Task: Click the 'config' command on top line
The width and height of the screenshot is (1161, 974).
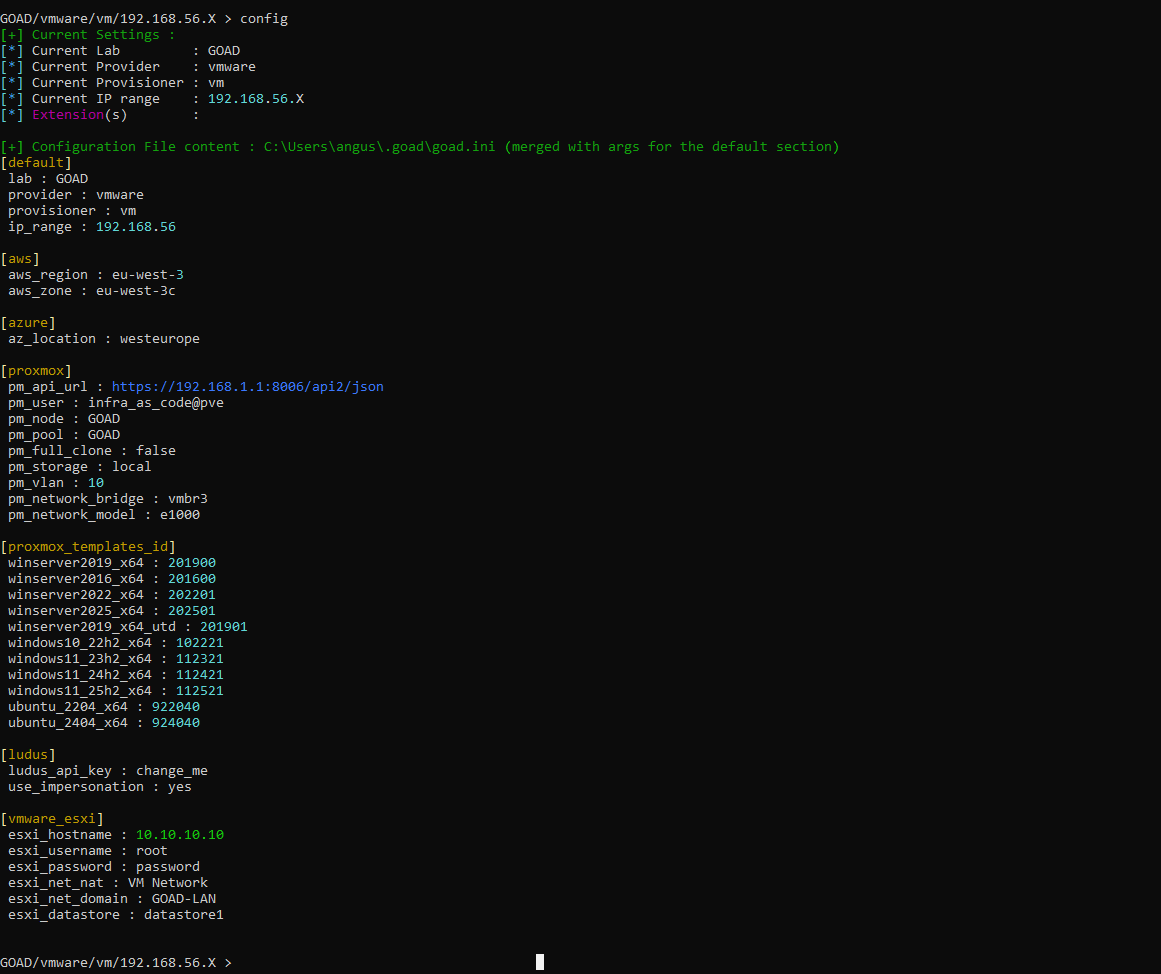Action: coord(264,19)
